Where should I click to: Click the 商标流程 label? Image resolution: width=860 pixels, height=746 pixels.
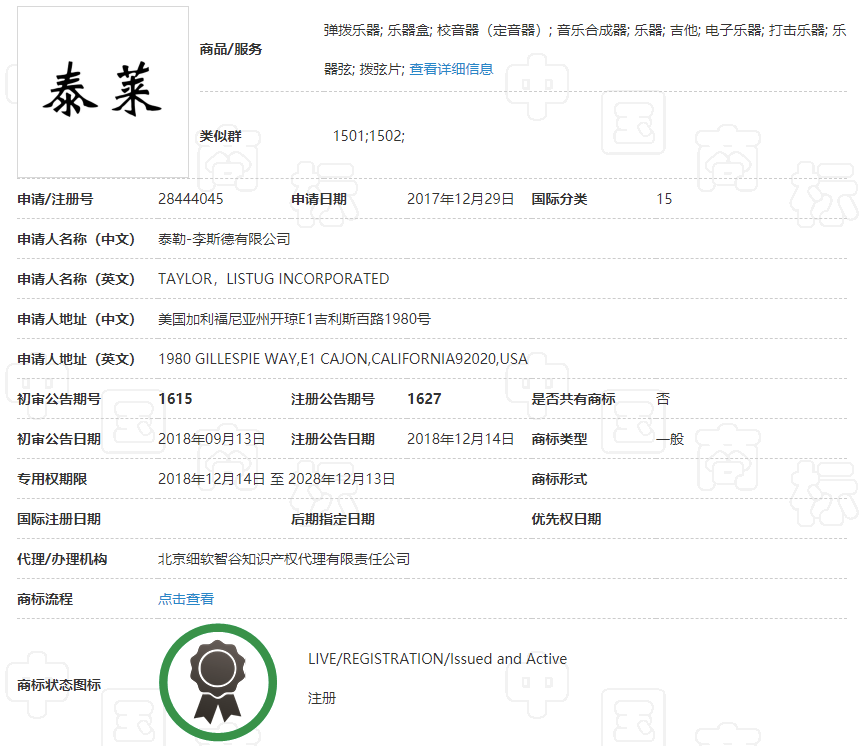coord(45,599)
